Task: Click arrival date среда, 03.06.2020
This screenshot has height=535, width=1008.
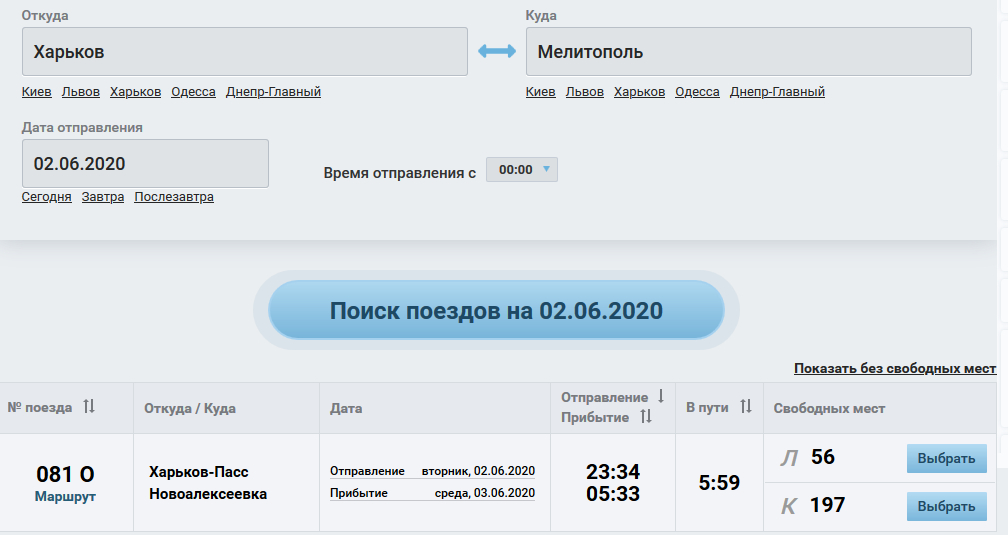Action: tap(485, 493)
